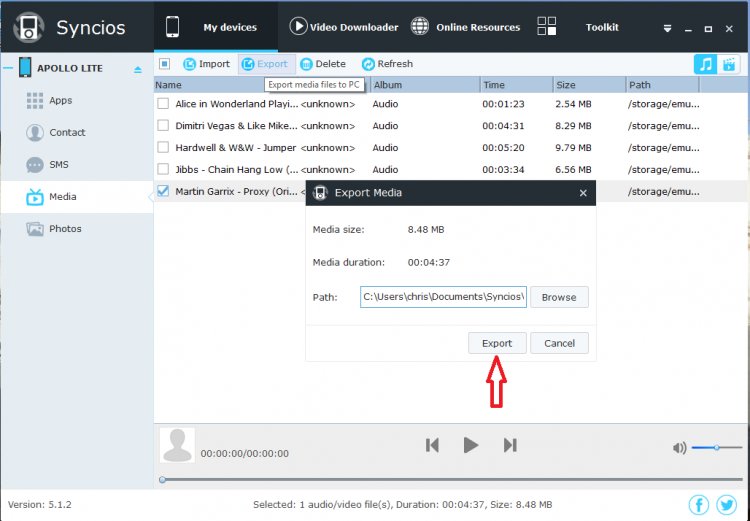Tick the Hardwell & W&W track checkbox
750x521 pixels.
[163, 147]
